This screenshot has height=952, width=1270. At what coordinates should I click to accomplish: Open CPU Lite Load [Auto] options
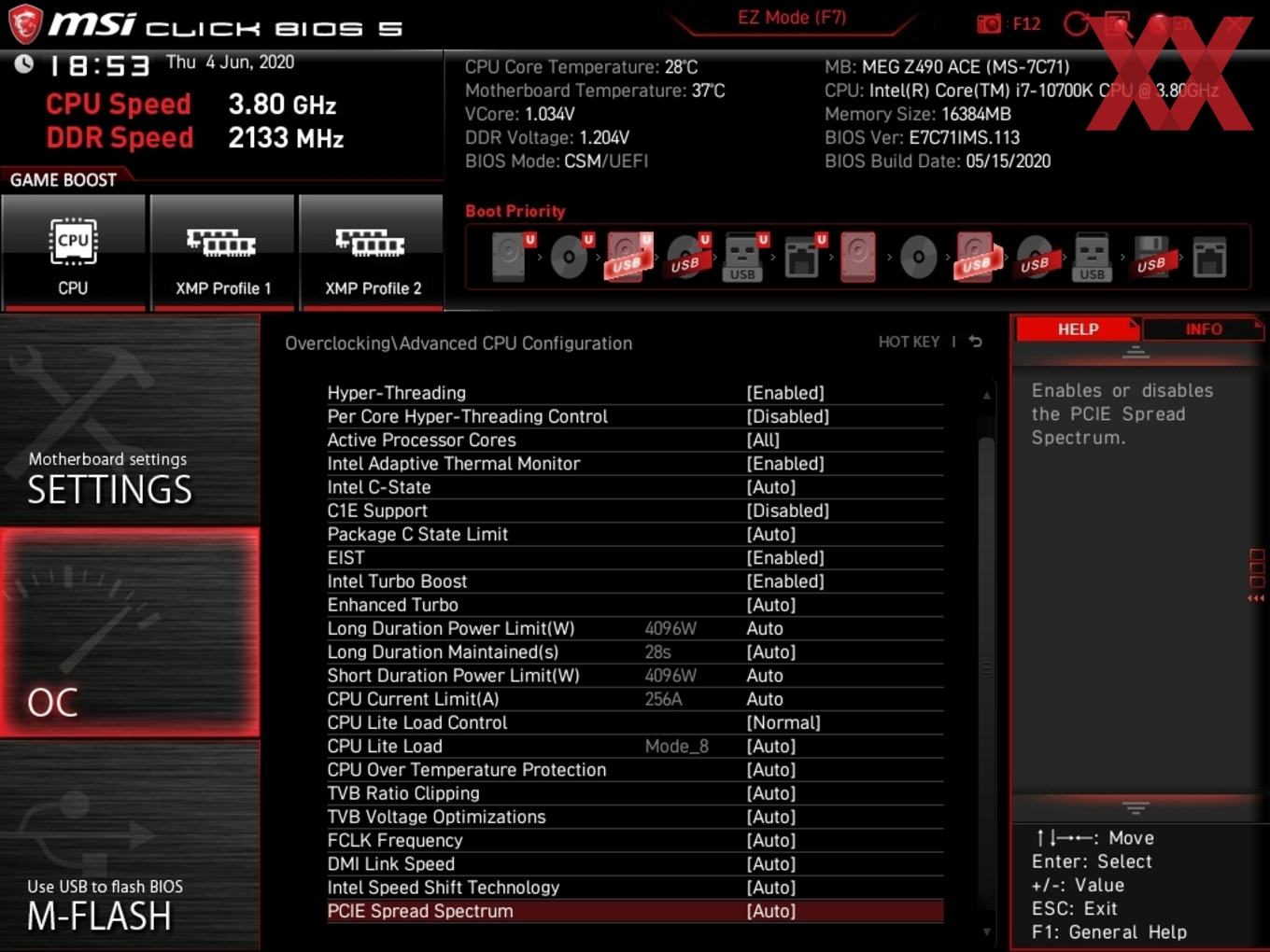pos(771,746)
